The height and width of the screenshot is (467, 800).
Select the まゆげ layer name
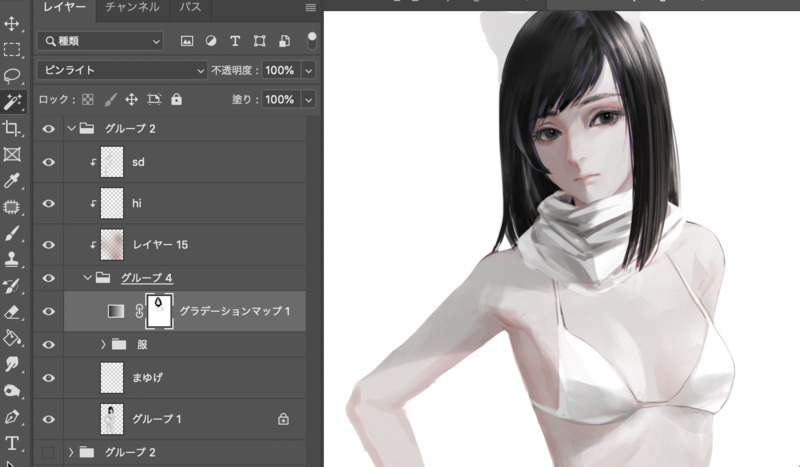tap(147, 378)
